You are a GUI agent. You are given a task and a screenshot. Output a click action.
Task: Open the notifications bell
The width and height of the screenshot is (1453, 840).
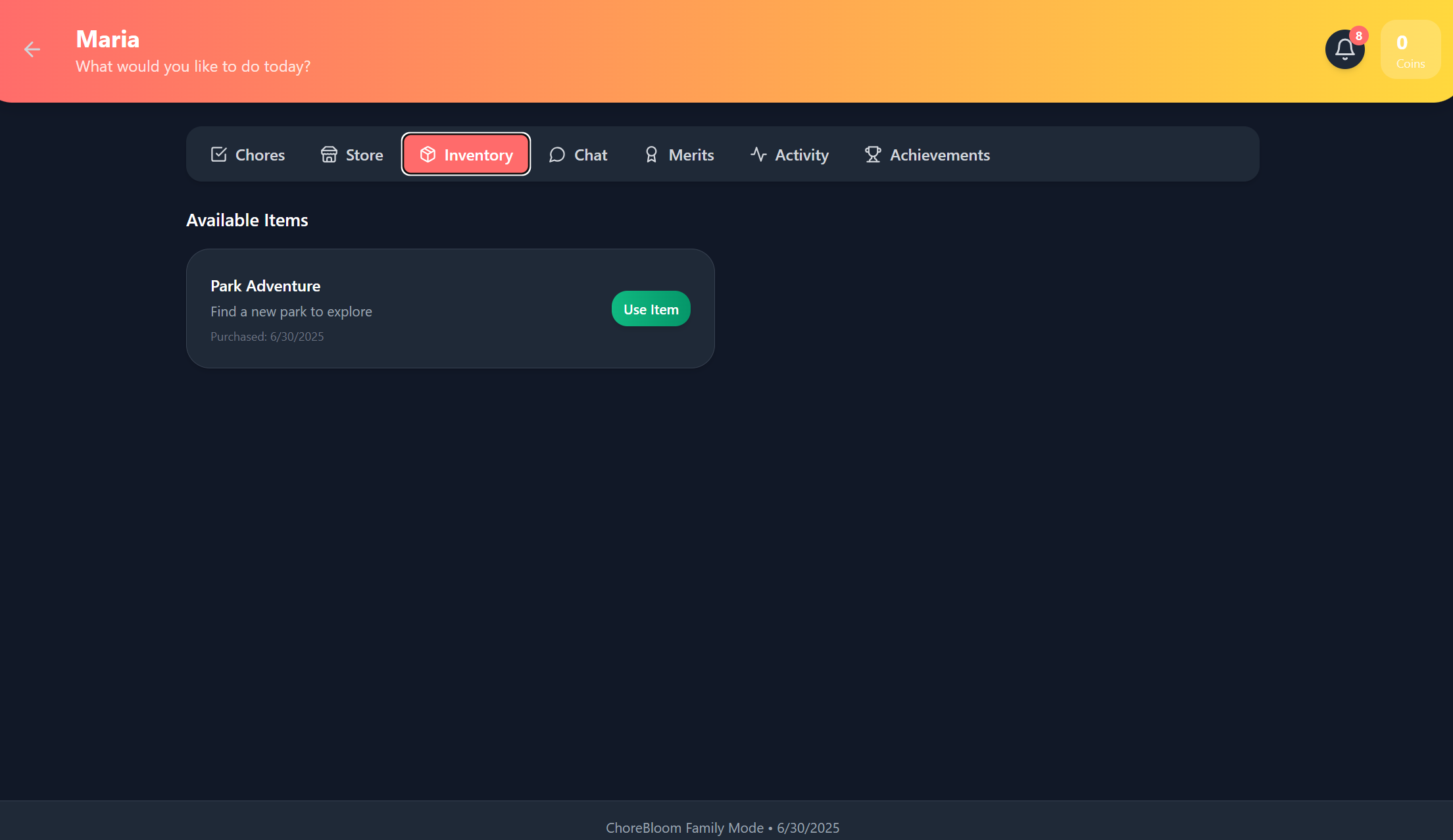coord(1344,49)
